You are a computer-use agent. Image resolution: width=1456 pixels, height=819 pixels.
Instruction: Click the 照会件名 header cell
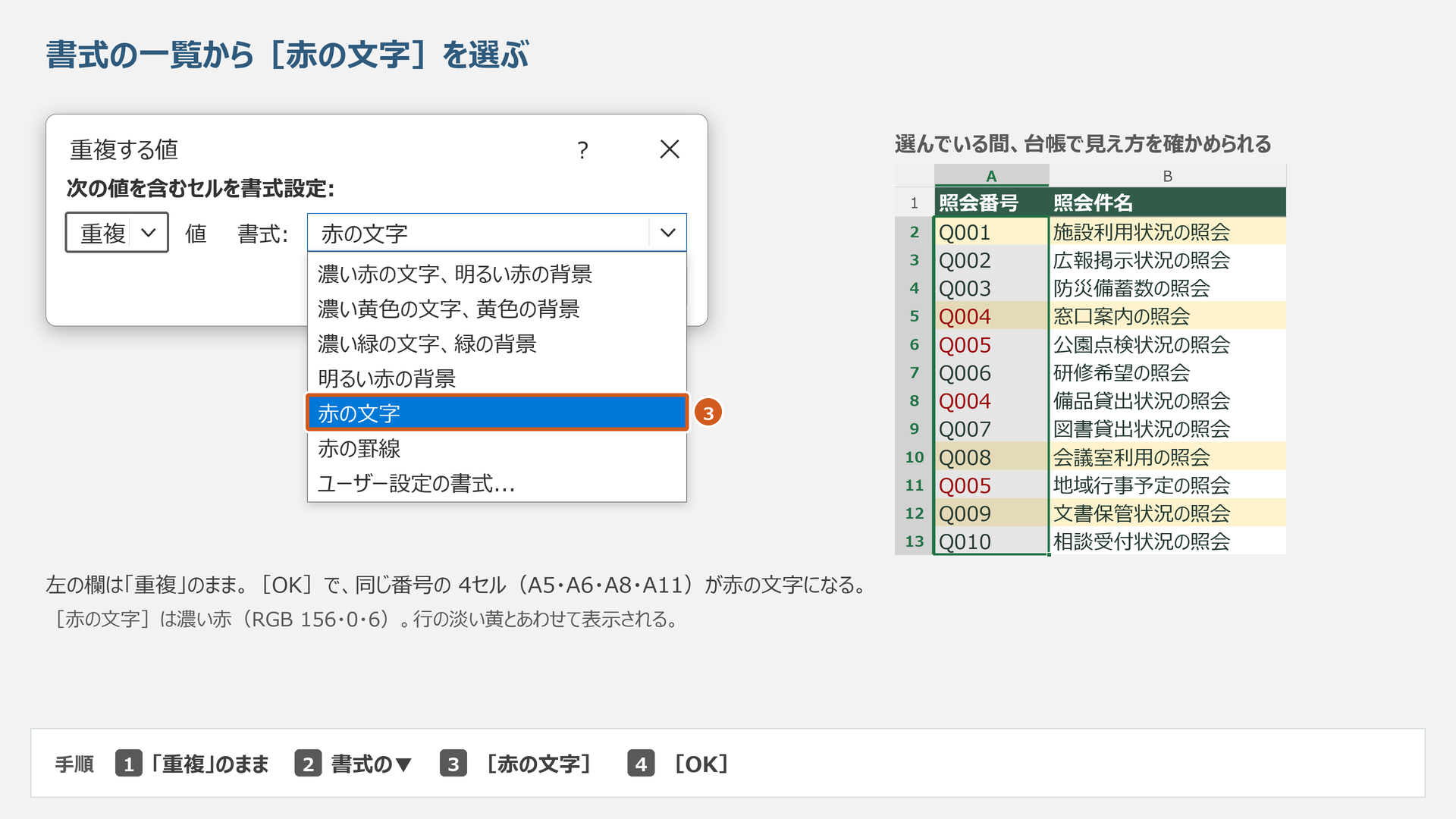[x=1168, y=202]
